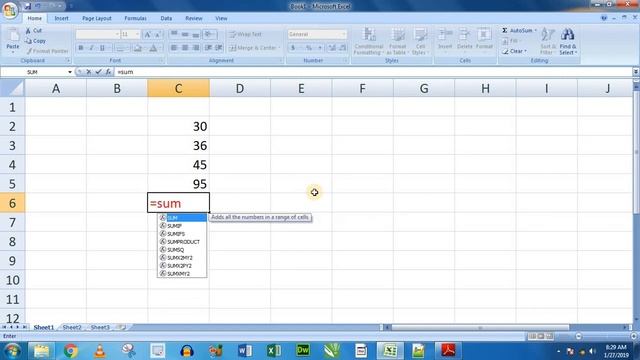The width and height of the screenshot is (640, 360).
Task: Expand the formula bar
Action: tap(636, 72)
